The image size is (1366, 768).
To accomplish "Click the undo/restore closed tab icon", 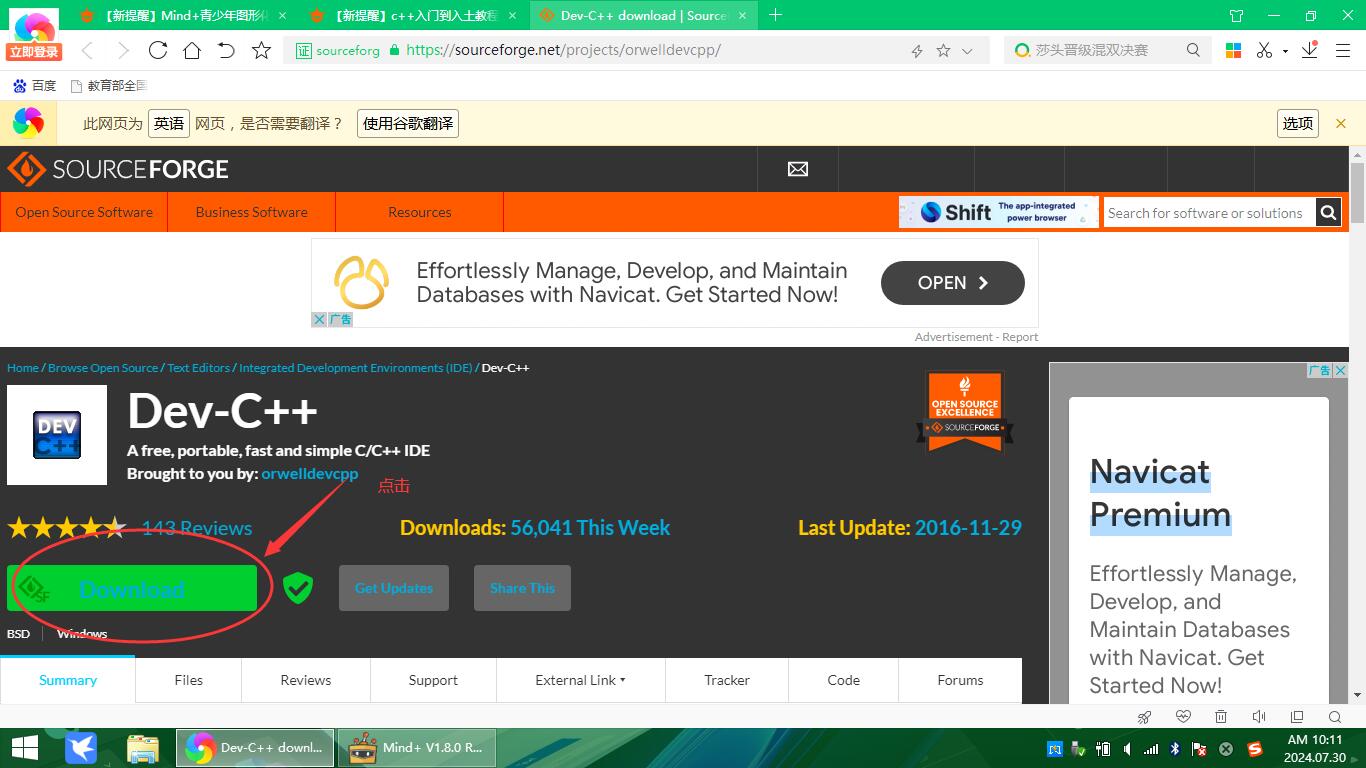I will click(x=226, y=50).
